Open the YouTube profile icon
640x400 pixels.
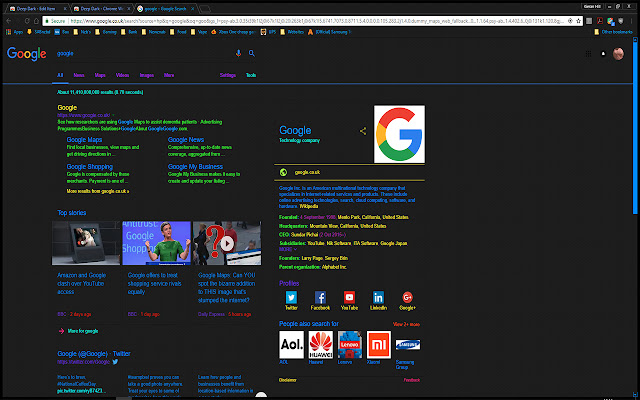(x=349, y=297)
